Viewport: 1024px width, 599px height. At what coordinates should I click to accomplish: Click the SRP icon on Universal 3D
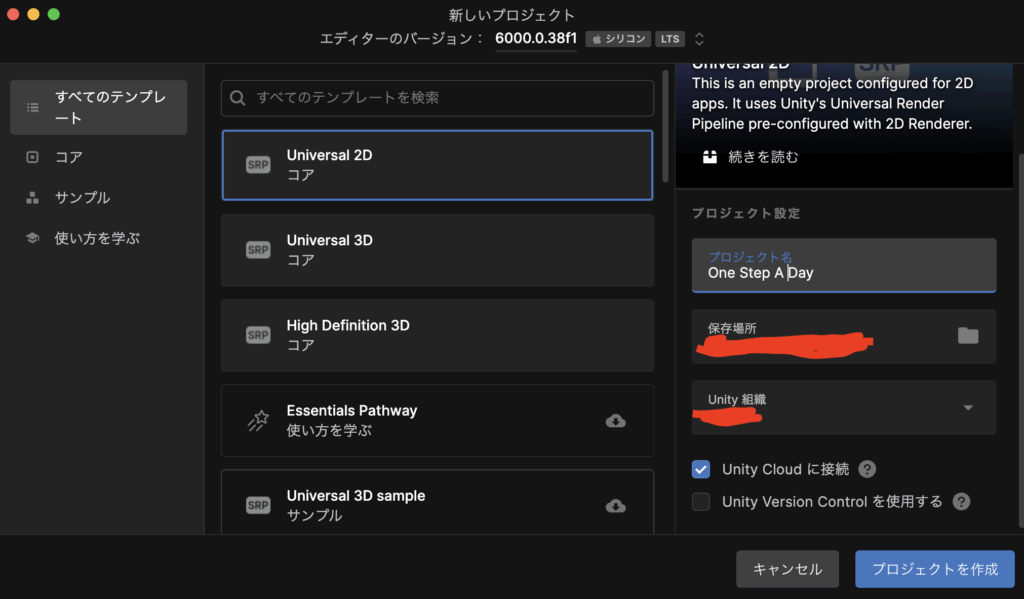258,250
